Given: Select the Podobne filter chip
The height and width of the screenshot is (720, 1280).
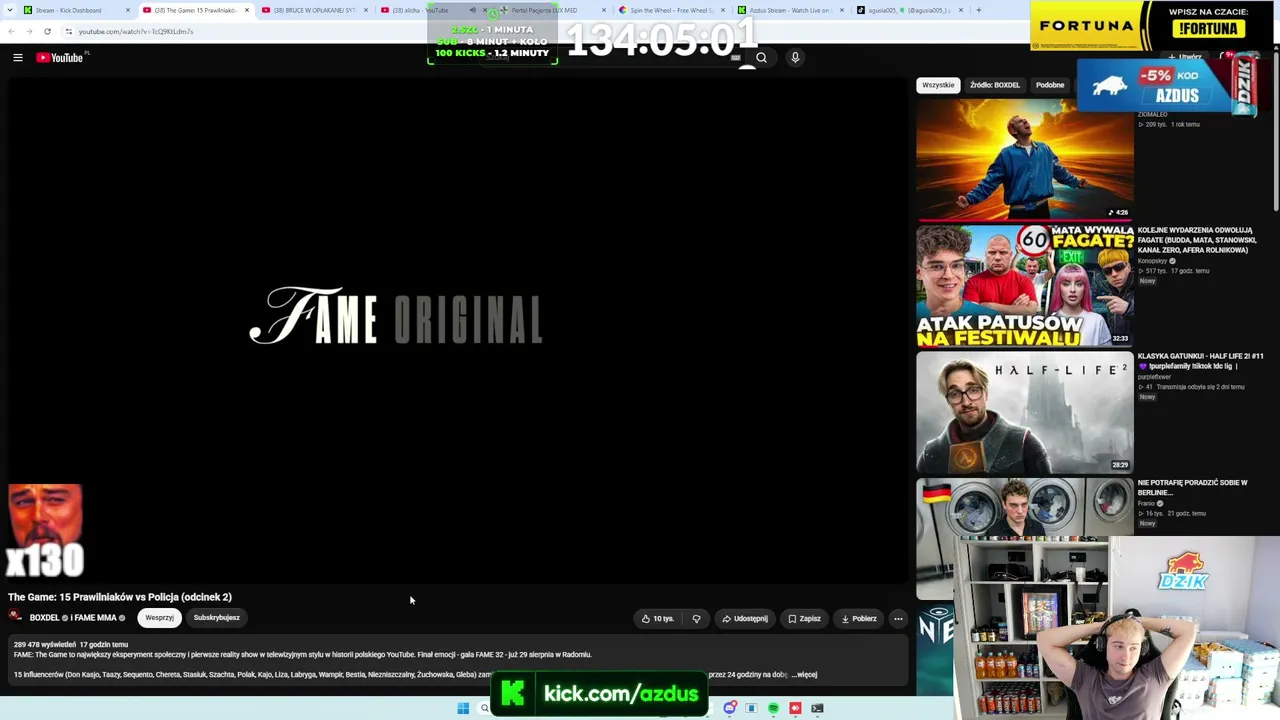Looking at the screenshot, I should click(1050, 85).
